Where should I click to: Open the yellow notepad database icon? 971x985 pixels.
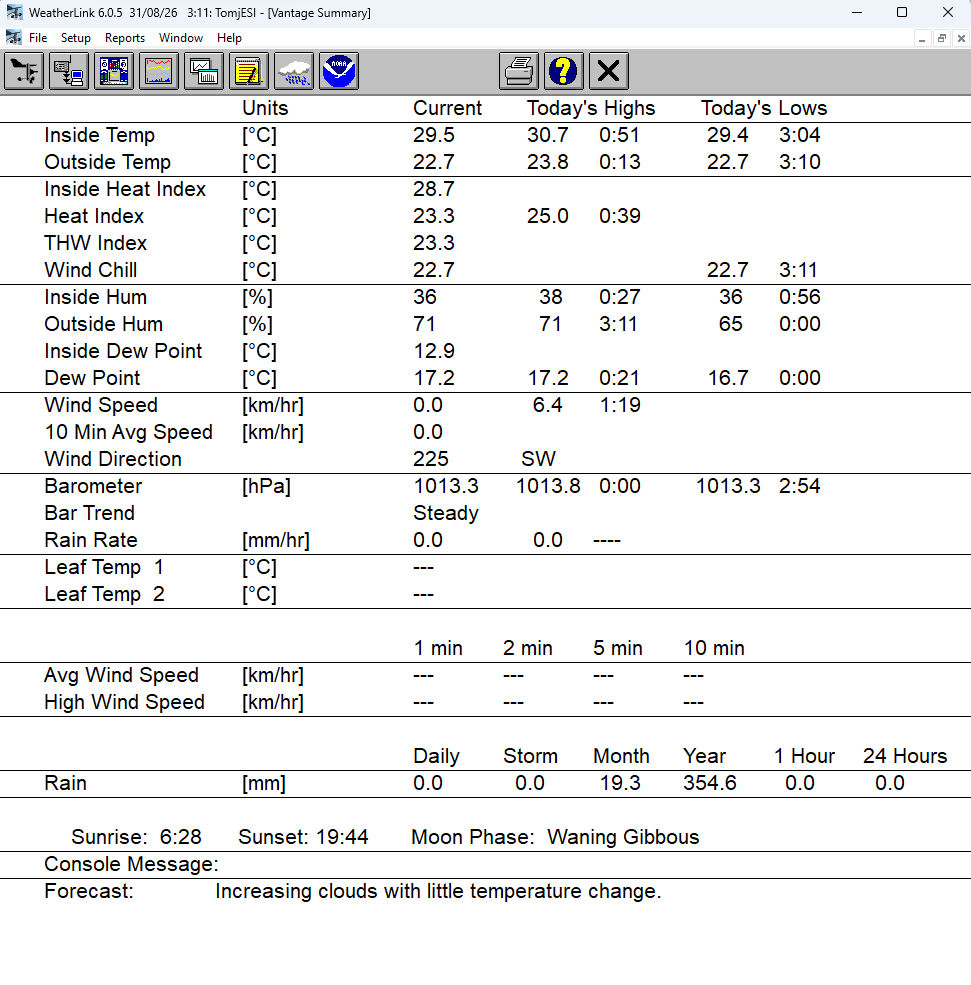click(249, 71)
